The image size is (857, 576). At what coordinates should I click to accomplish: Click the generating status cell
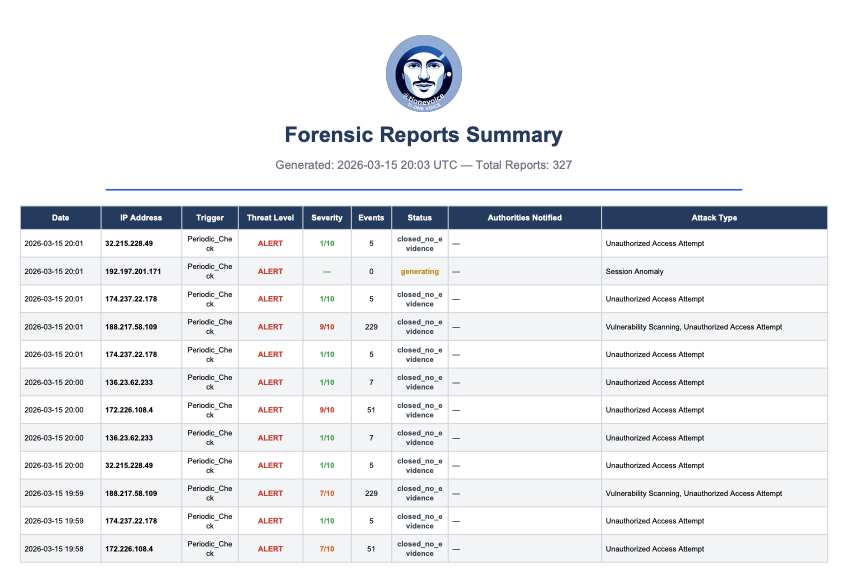coord(420,271)
